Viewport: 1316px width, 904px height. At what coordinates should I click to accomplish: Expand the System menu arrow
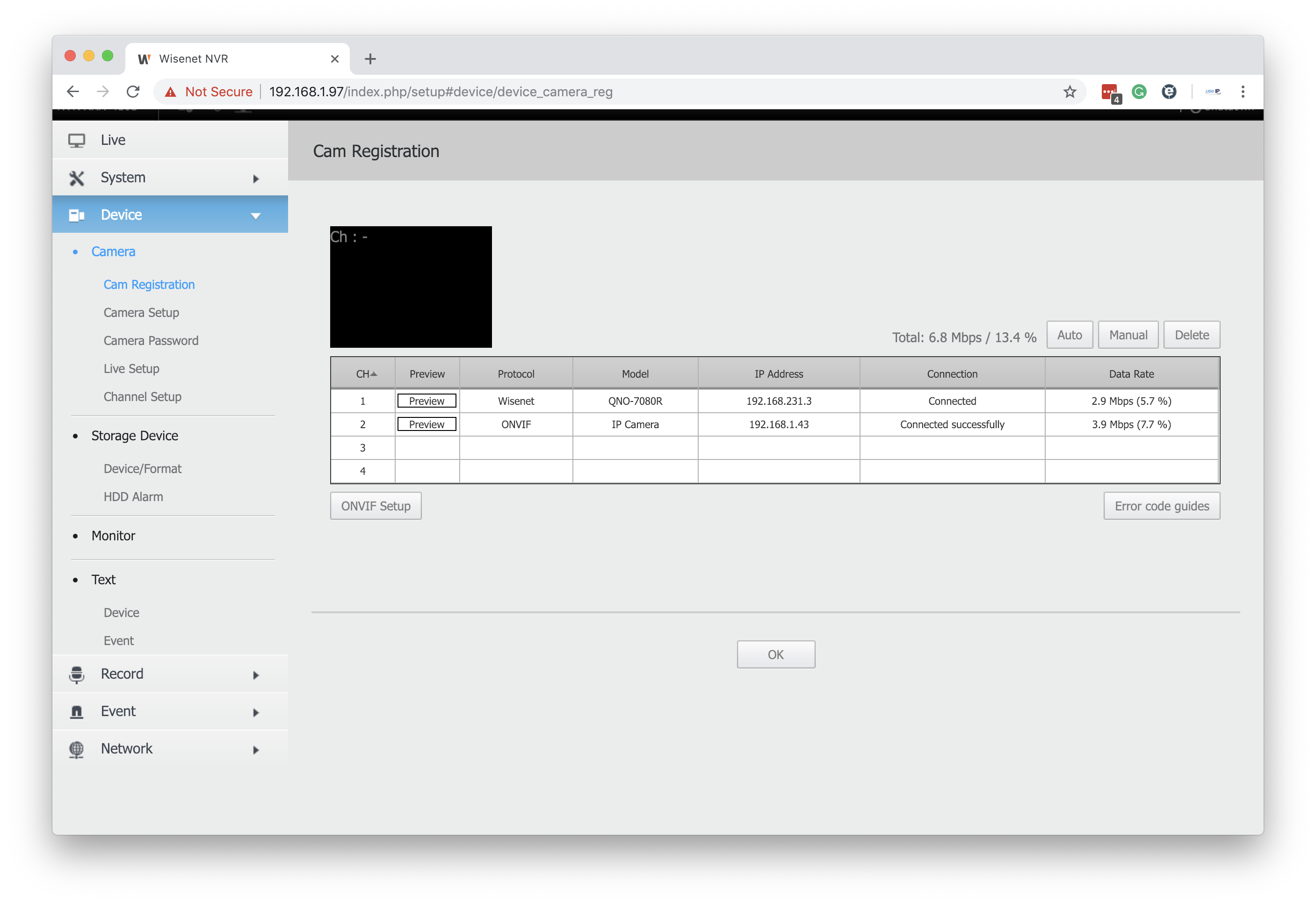[x=256, y=179]
